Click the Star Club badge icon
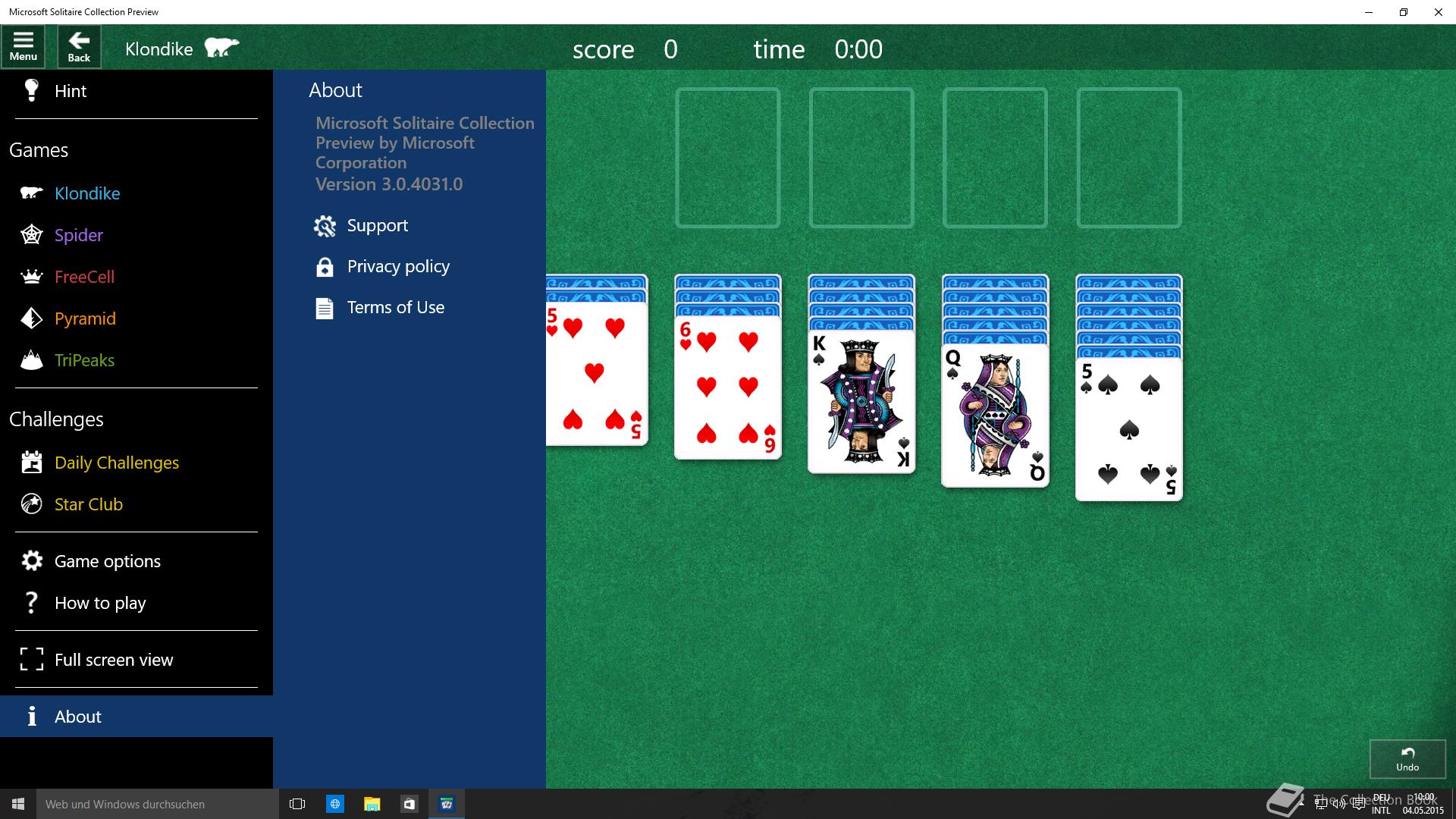The width and height of the screenshot is (1456, 819). (31, 504)
